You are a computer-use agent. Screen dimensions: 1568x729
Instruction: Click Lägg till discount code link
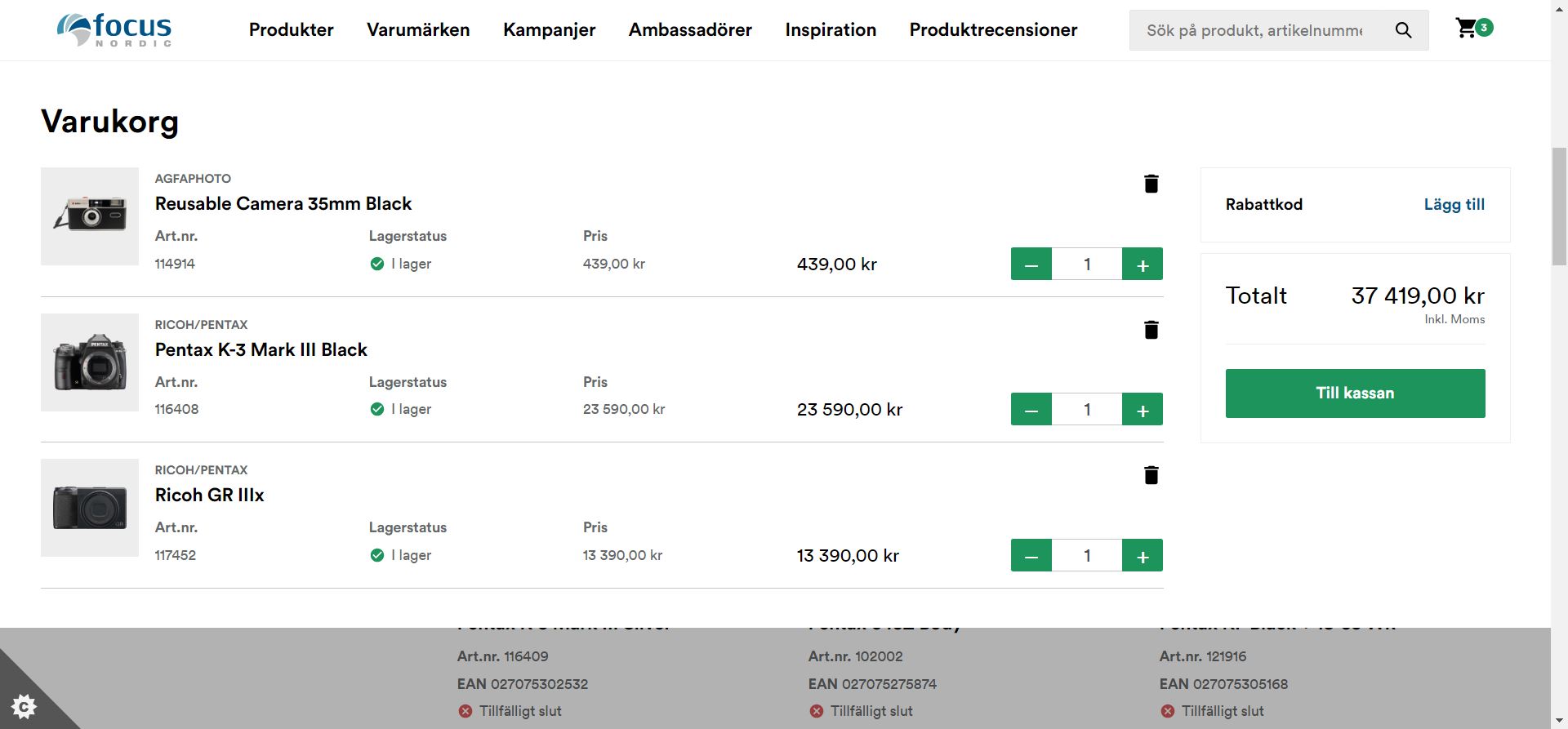pos(1454,204)
